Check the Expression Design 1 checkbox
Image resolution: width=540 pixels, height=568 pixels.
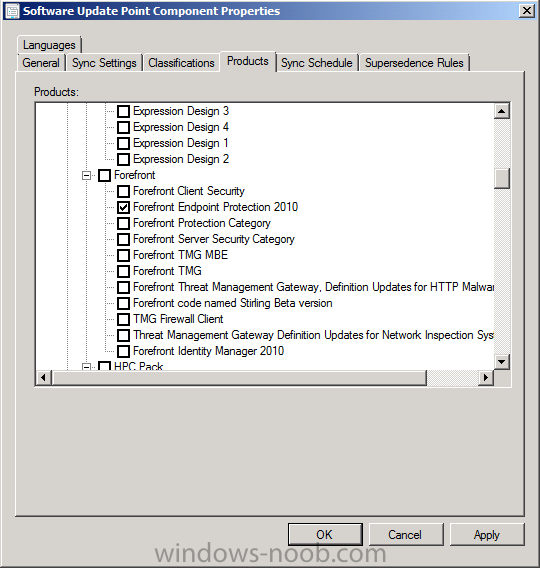(124, 143)
